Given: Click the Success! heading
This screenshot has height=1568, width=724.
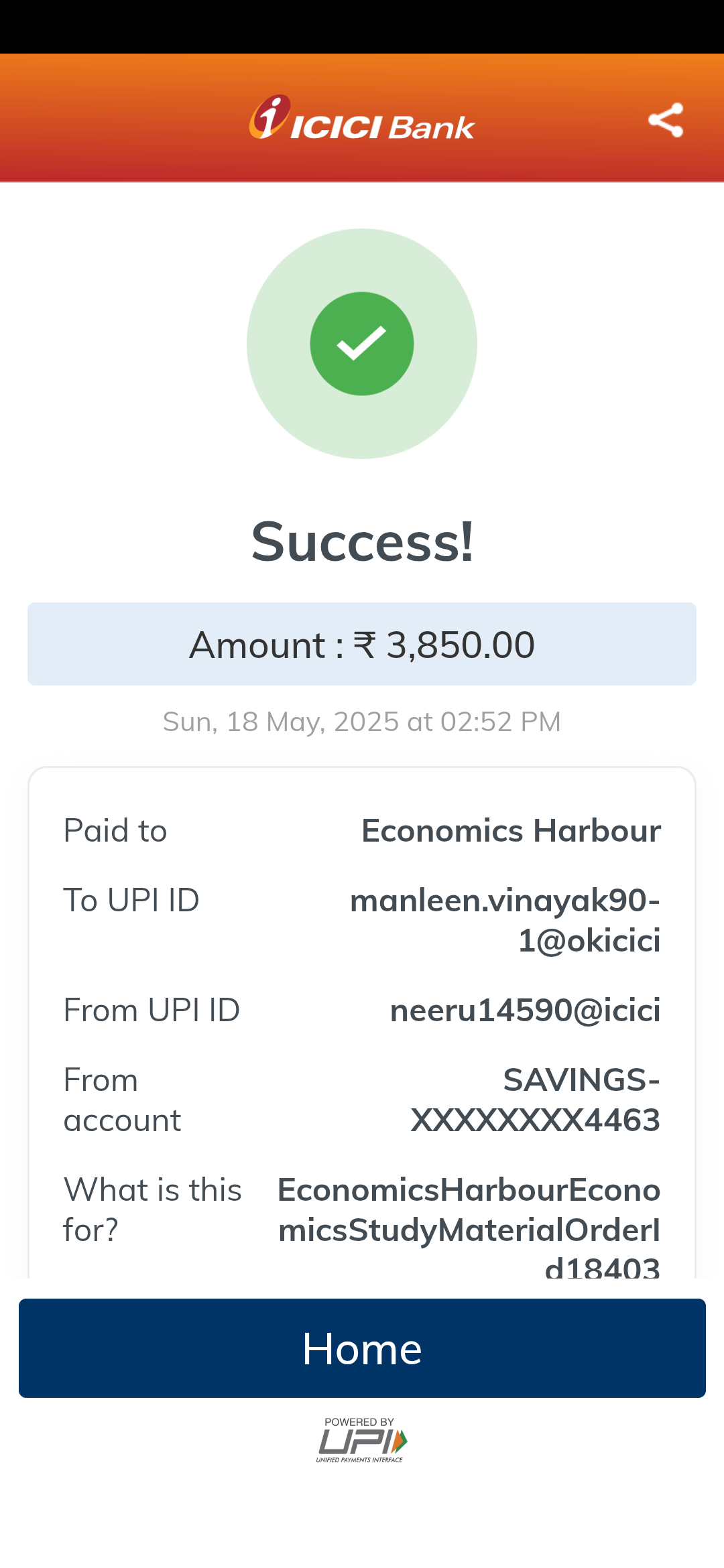Looking at the screenshot, I should point(362,542).
